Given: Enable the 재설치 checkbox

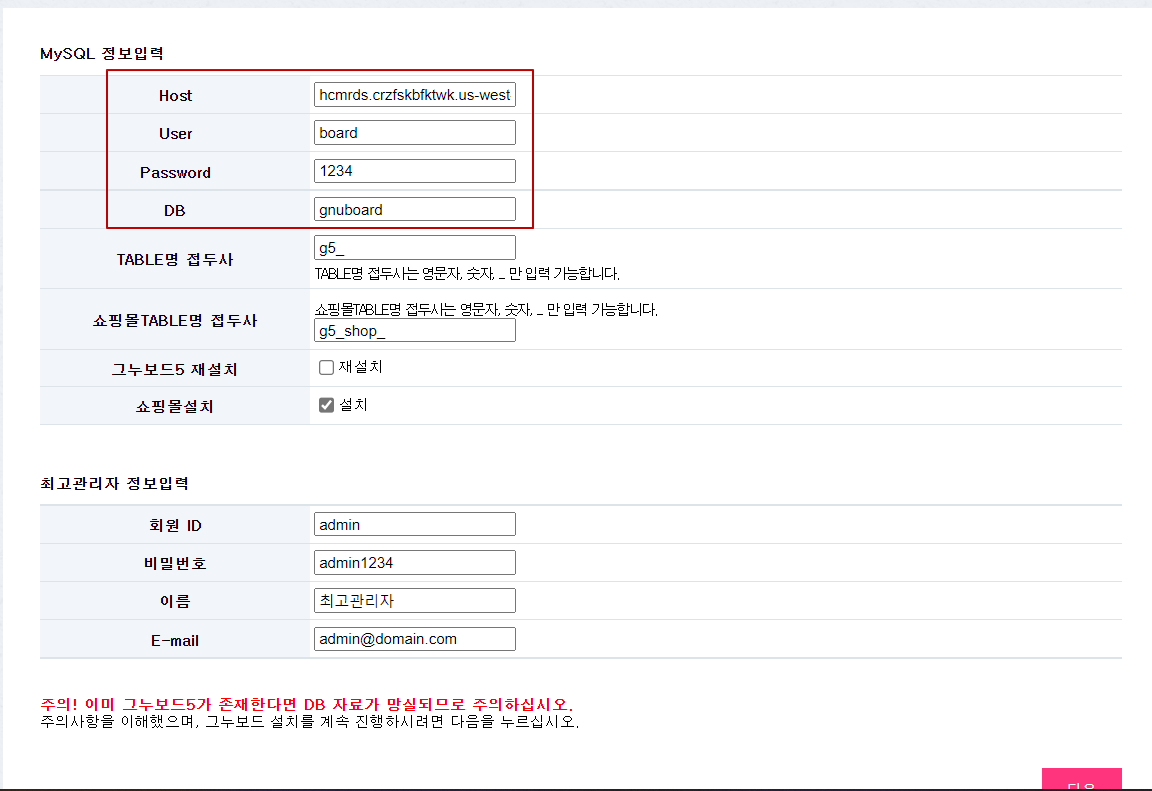Looking at the screenshot, I should [x=326, y=367].
